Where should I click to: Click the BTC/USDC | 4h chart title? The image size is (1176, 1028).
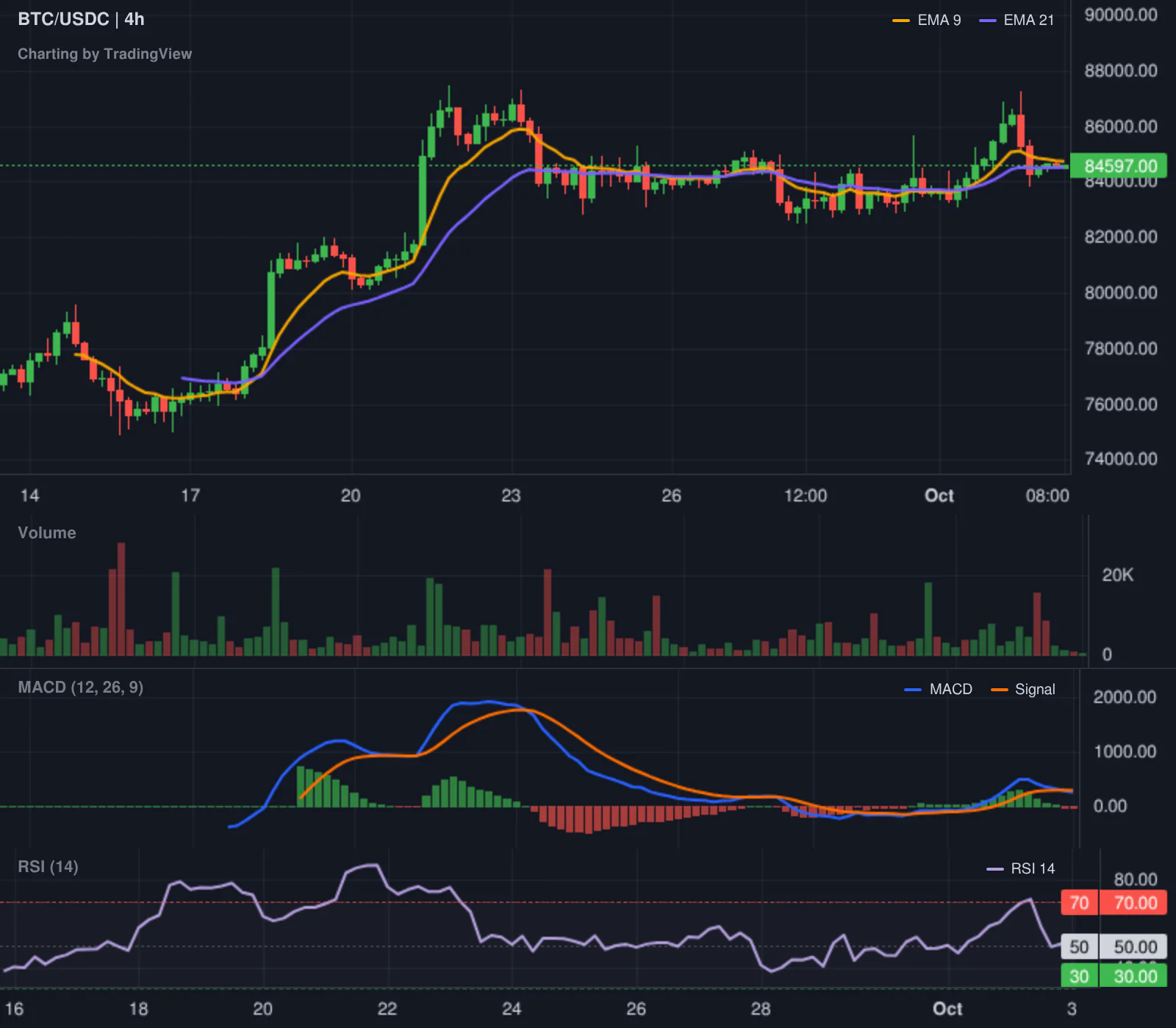[81, 19]
